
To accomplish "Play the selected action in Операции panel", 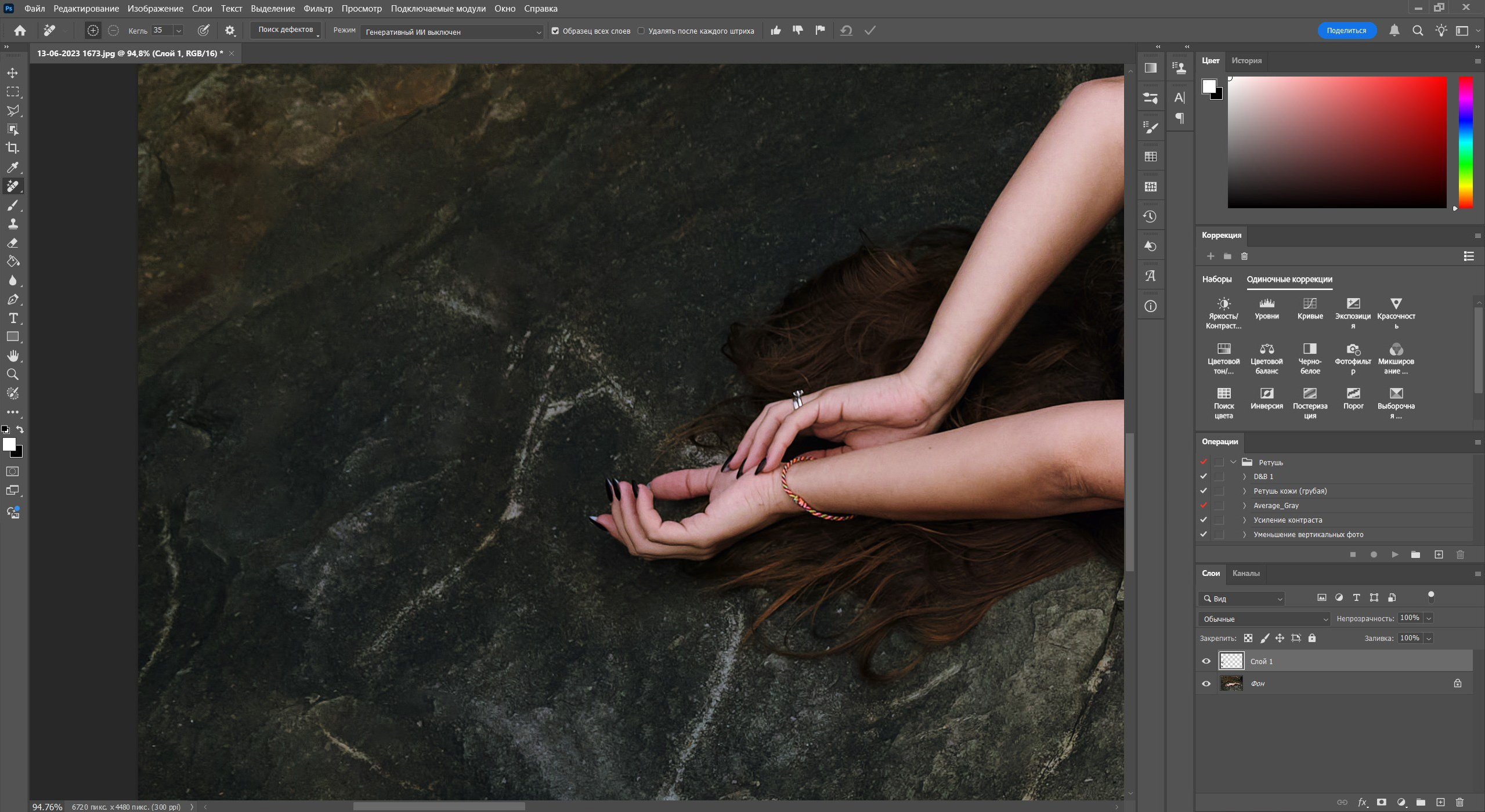I will click(x=1394, y=554).
